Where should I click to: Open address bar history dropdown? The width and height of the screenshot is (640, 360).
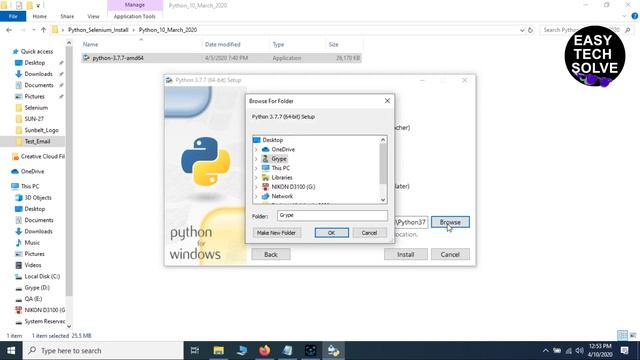pos(522,30)
